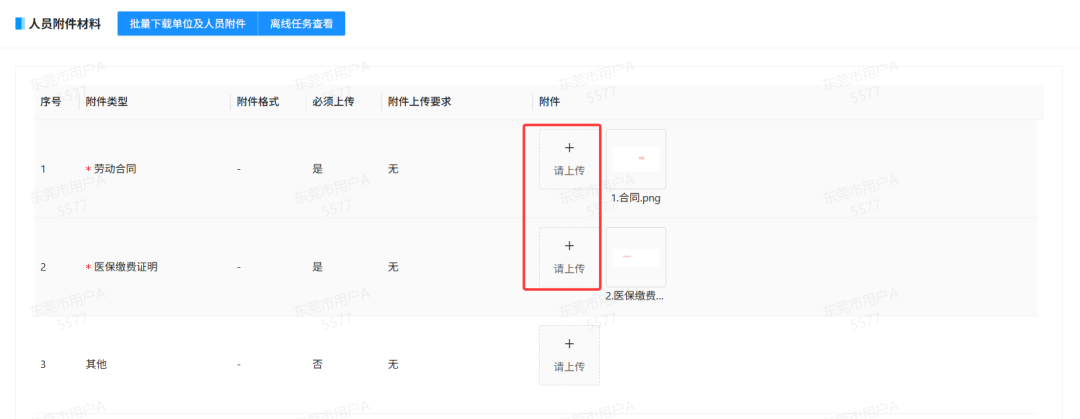Click the 2.医保缴费... file name
The image size is (1080, 419).
click(x=635, y=296)
